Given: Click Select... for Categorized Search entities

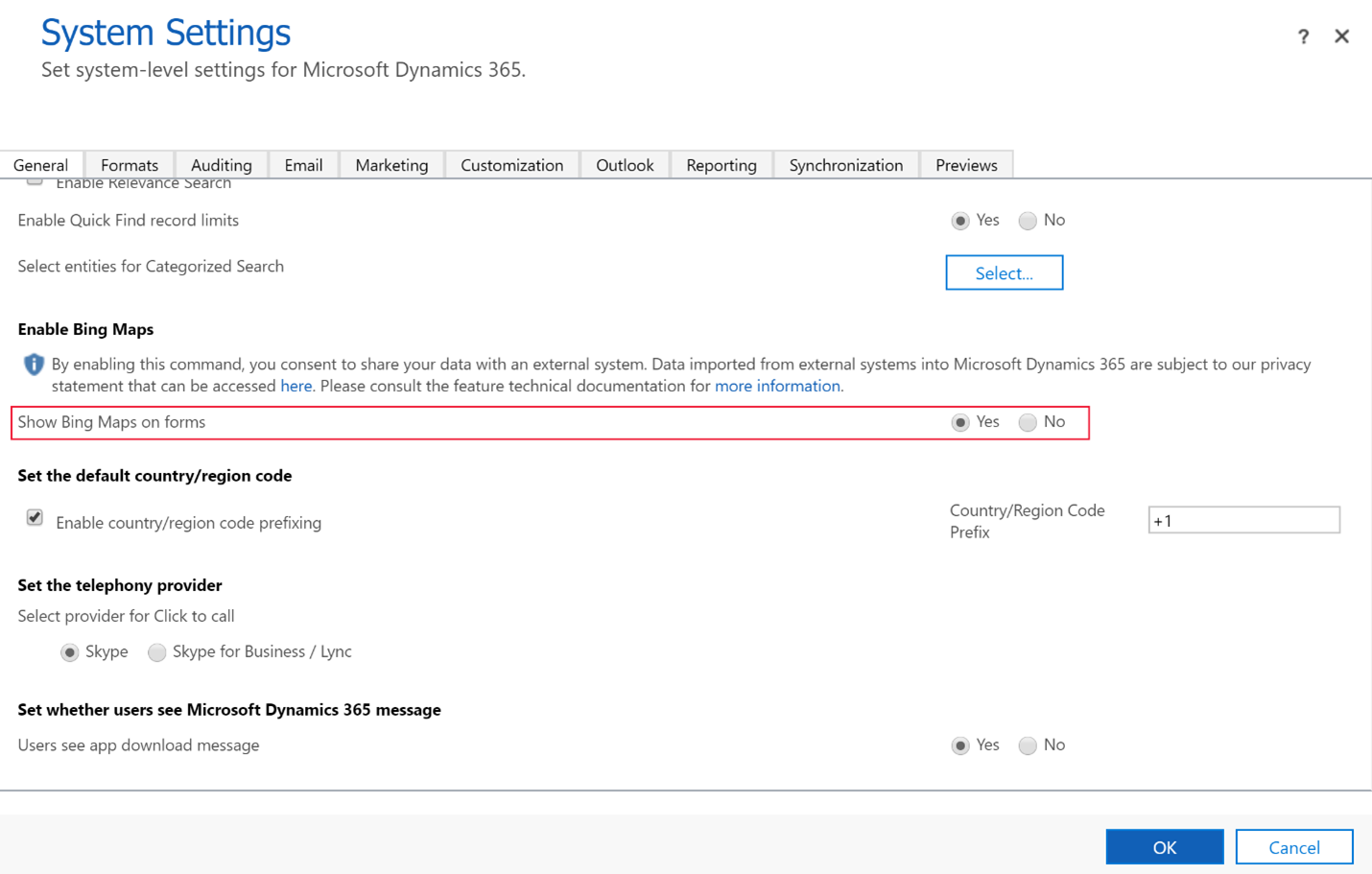Looking at the screenshot, I should click(x=1005, y=272).
